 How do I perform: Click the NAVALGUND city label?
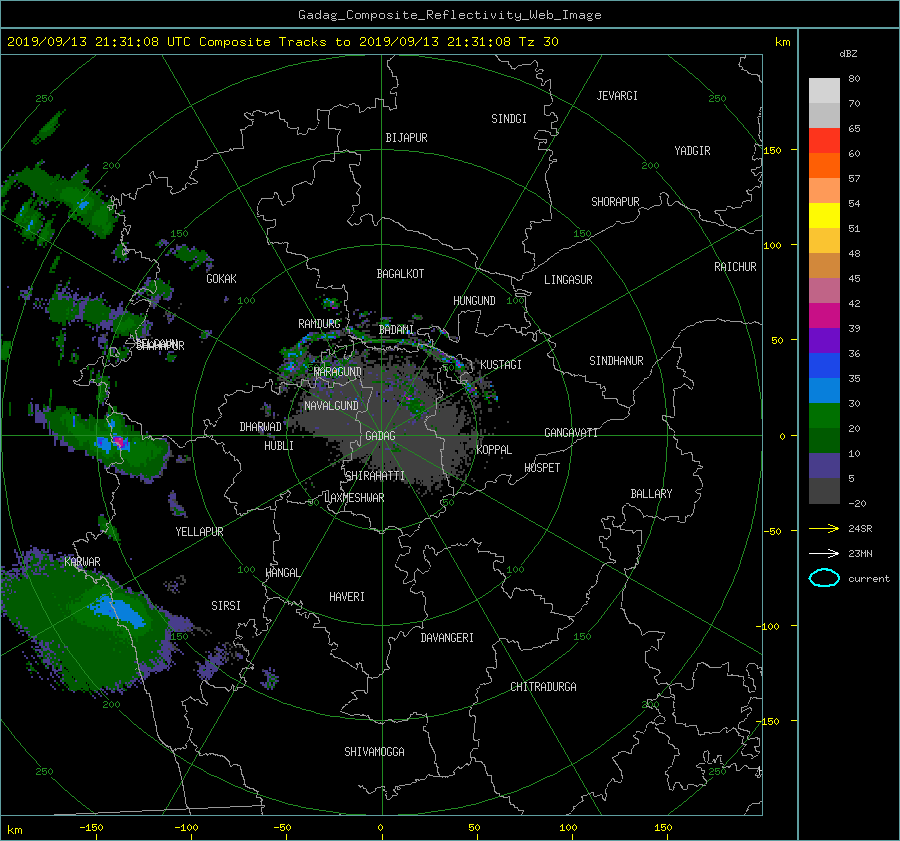click(x=331, y=406)
